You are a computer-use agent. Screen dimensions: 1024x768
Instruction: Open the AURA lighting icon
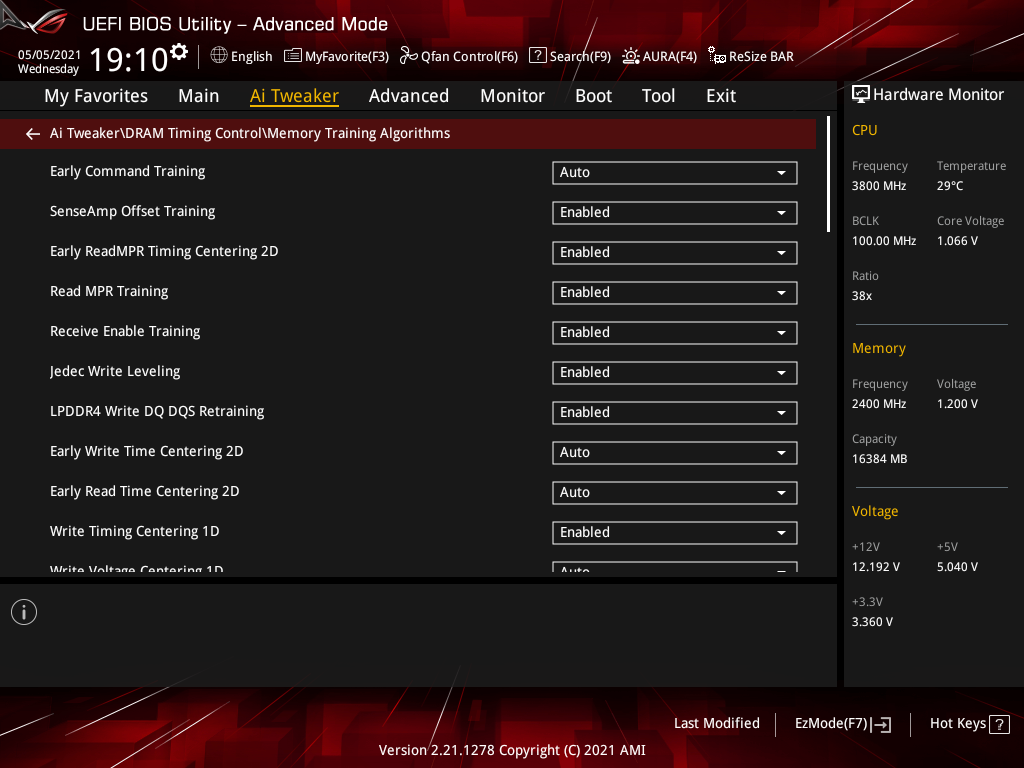pyautogui.click(x=630, y=56)
